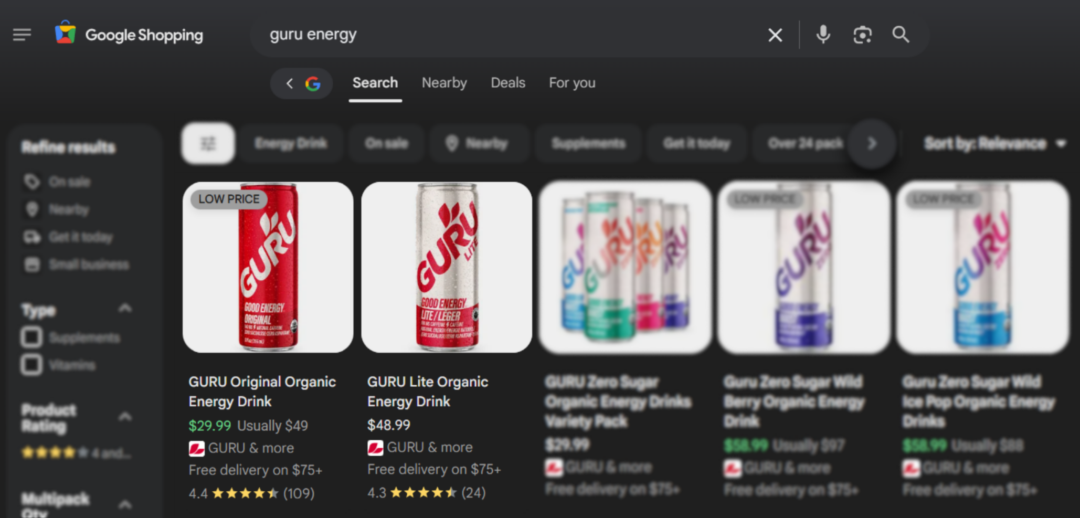Collapse the Type filter section
The image size is (1080, 518).
[125, 308]
